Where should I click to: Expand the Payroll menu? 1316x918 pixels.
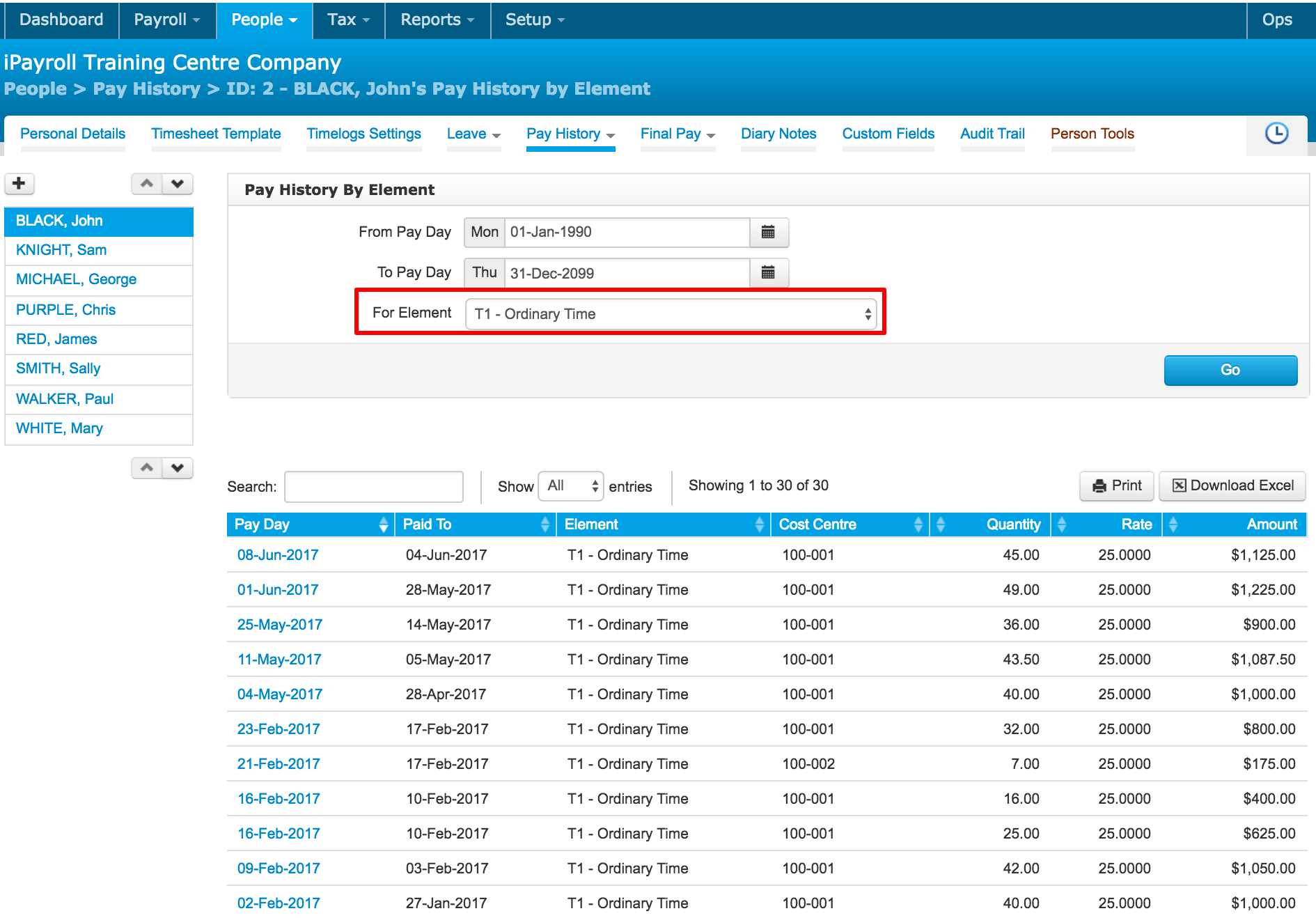pos(167,20)
